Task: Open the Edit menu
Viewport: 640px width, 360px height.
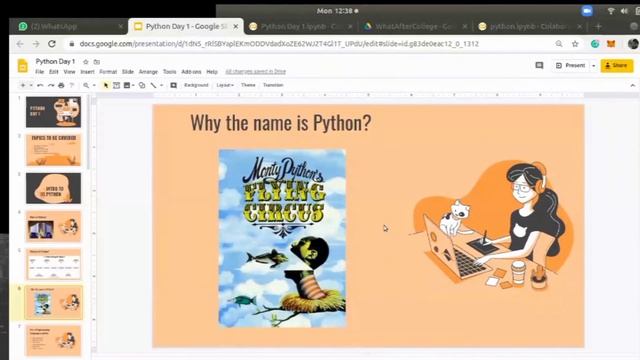Action: coord(53,72)
